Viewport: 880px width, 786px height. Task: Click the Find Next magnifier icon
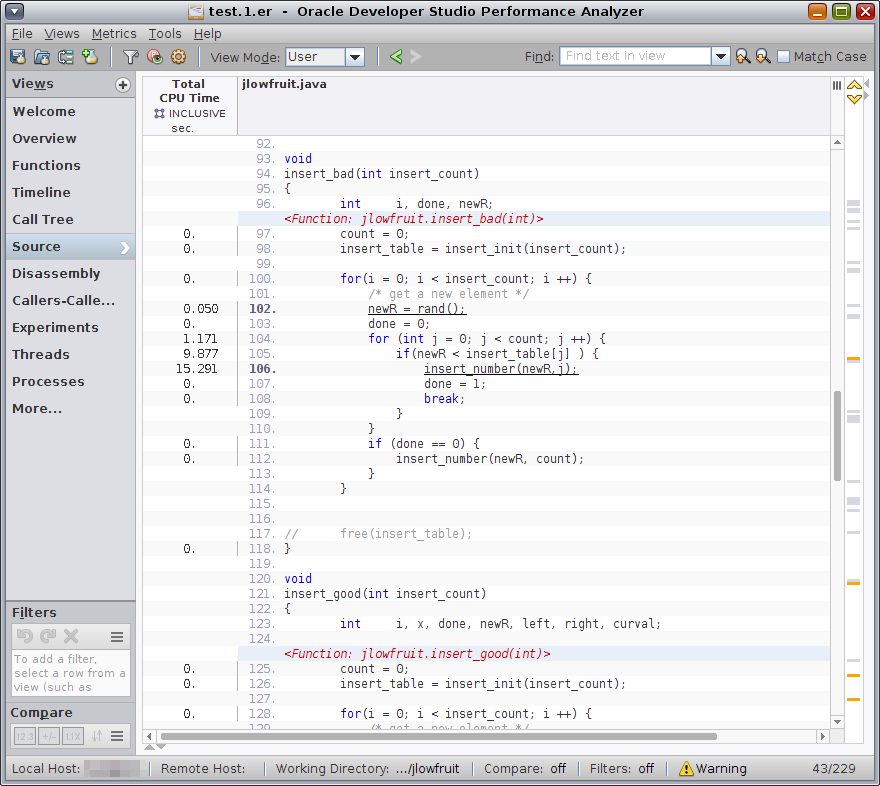pyautogui.click(x=762, y=57)
